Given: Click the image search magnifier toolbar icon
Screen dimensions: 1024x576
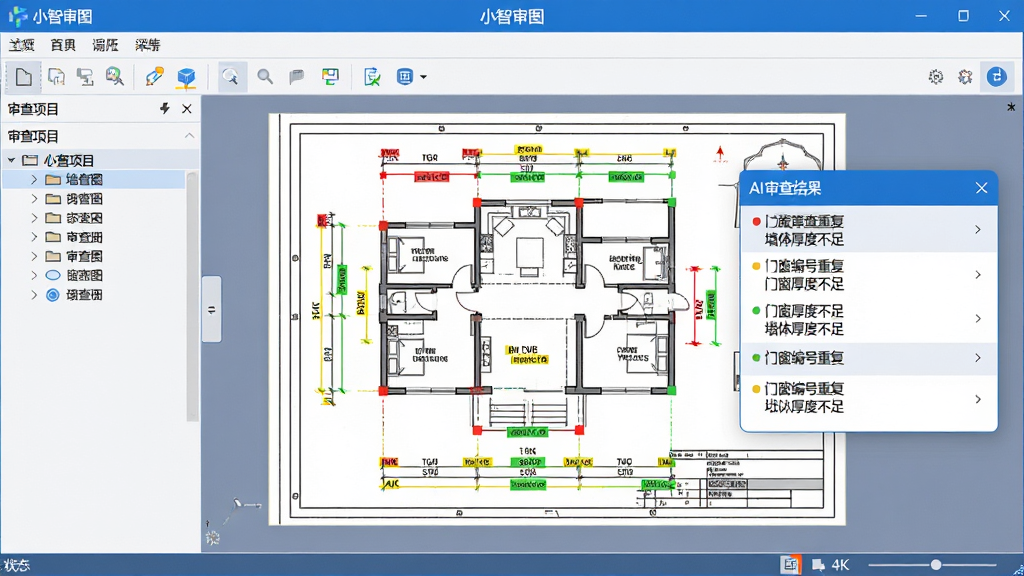Looking at the screenshot, I should tap(114, 77).
